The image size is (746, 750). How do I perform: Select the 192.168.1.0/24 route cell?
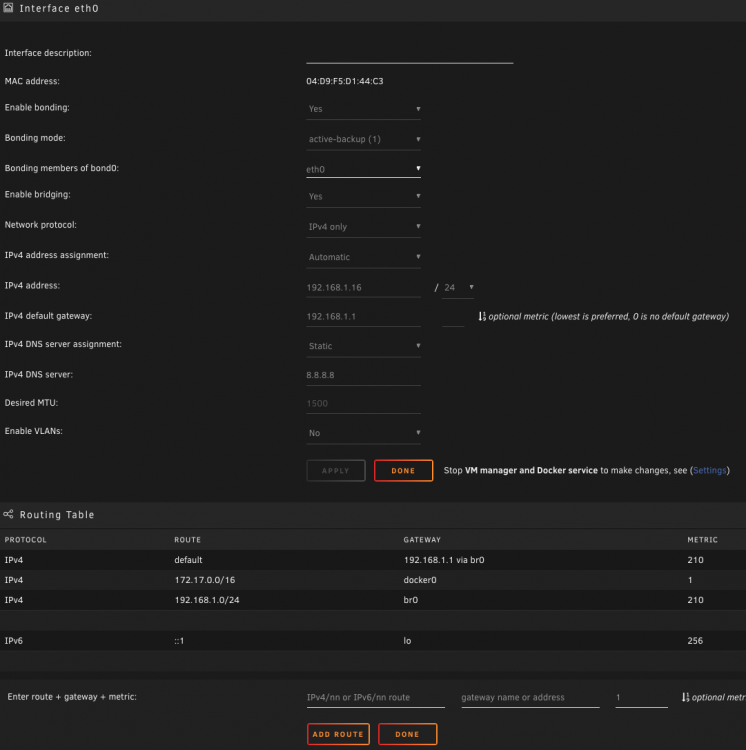click(207, 600)
